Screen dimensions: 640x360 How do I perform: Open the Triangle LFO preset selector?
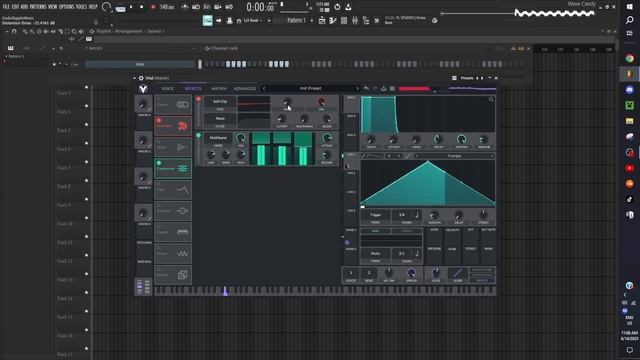tap(454, 156)
